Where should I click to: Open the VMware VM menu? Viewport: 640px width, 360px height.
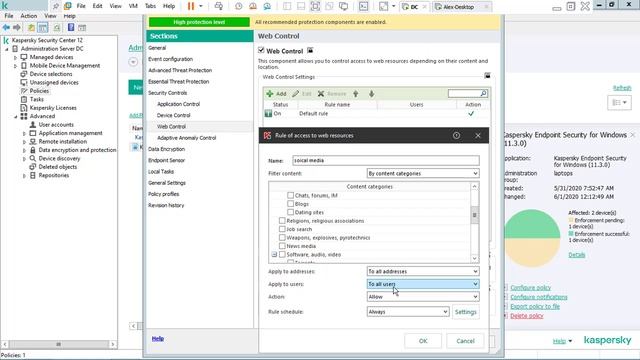coord(133,6)
